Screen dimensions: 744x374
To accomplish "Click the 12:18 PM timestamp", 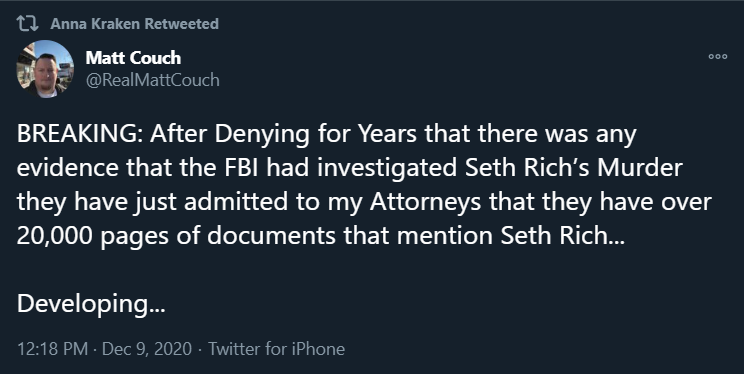I will coord(53,349).
